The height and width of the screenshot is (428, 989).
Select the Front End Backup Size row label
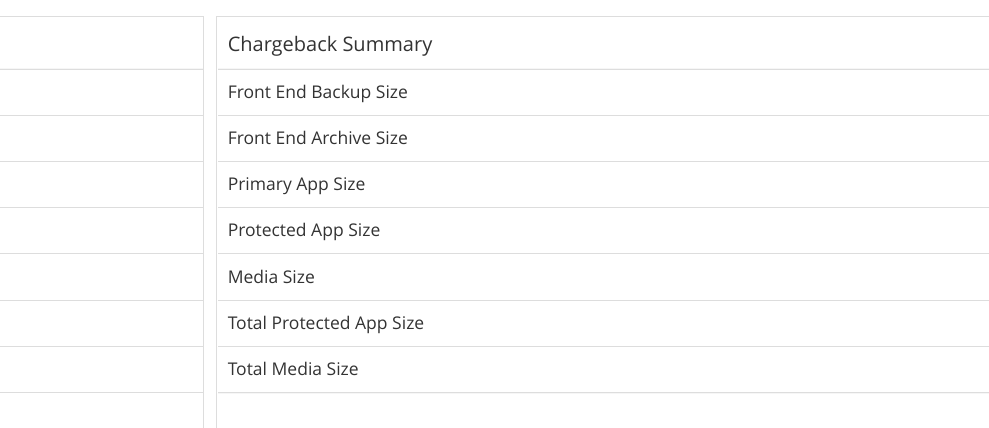tap(317, 92)
